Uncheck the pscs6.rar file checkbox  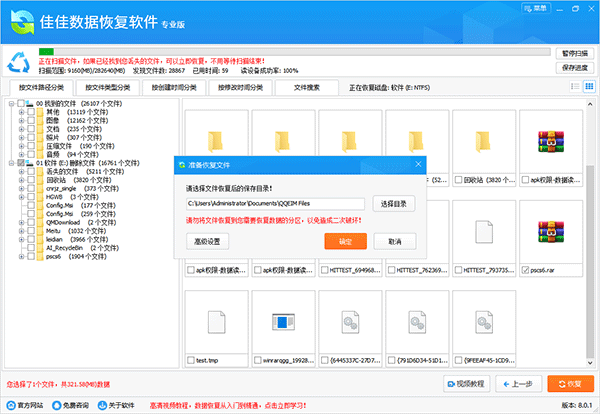click(525, 270)
